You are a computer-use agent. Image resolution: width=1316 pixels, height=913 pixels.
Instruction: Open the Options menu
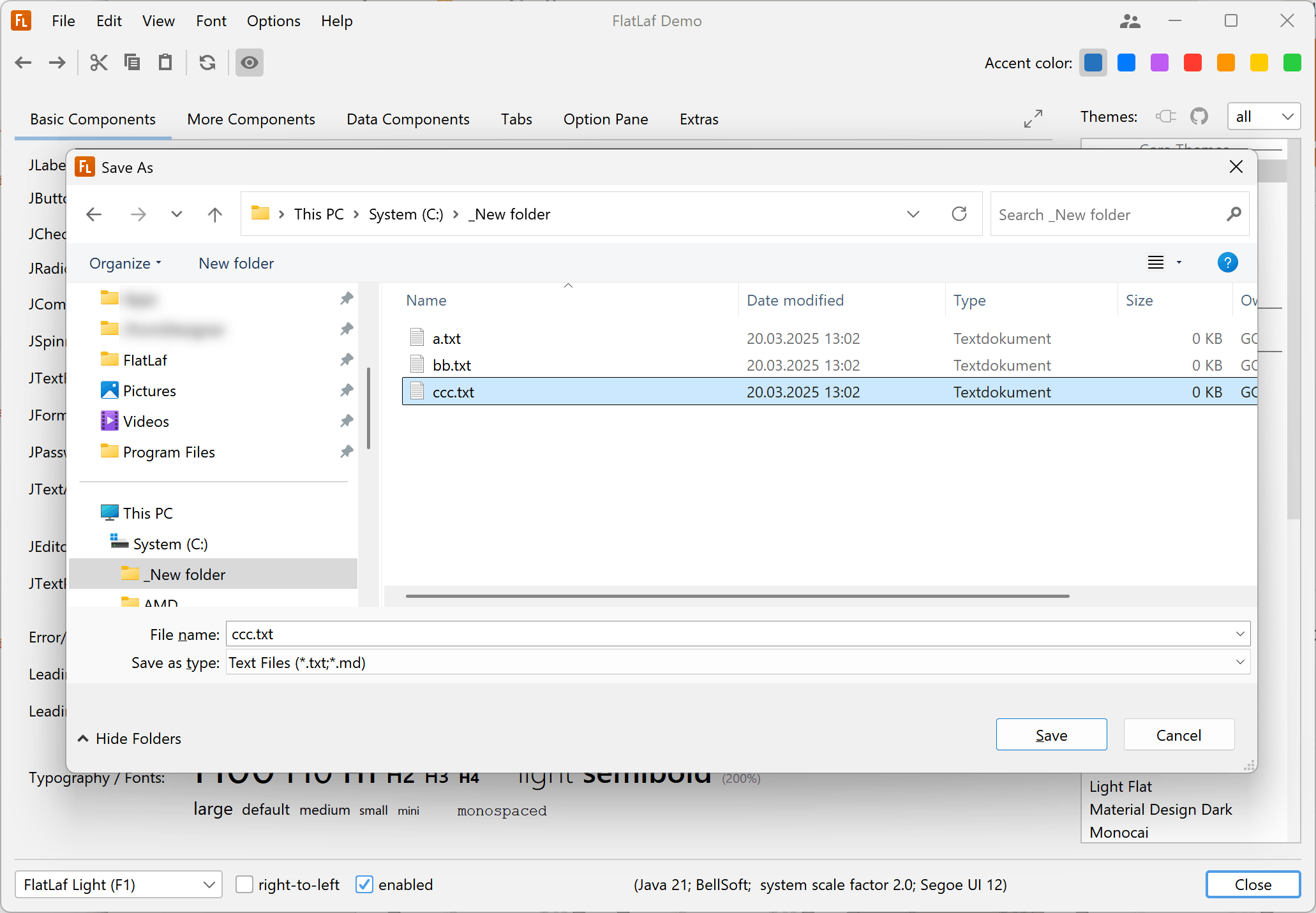(273, 21)
